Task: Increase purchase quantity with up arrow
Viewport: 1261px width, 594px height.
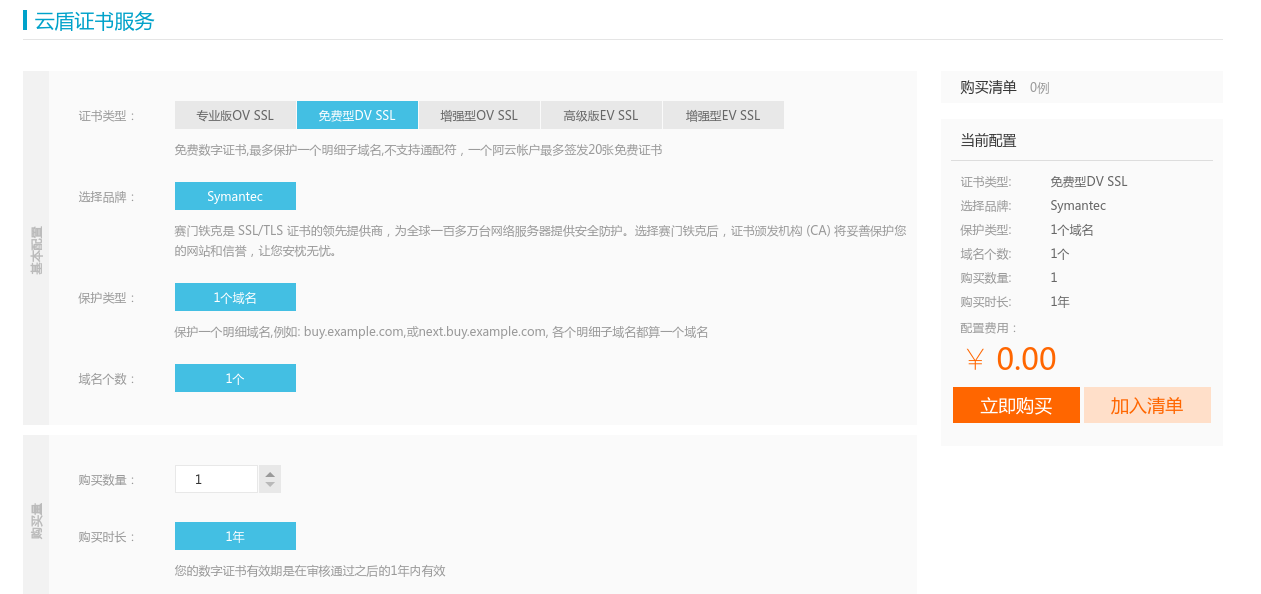Action: pyautogui.click(x=268, y=472)
